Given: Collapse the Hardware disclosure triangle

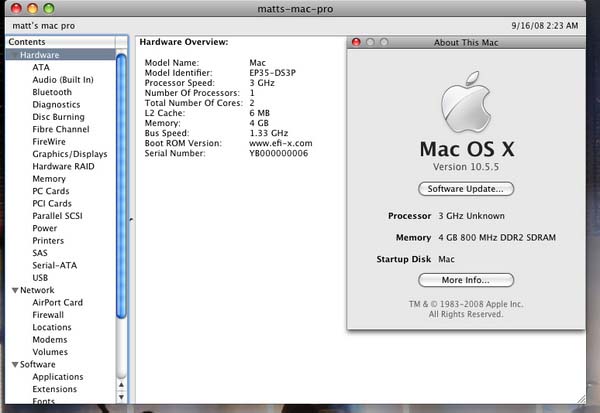Looking at the screenshot, I should (x=14, y=55).
